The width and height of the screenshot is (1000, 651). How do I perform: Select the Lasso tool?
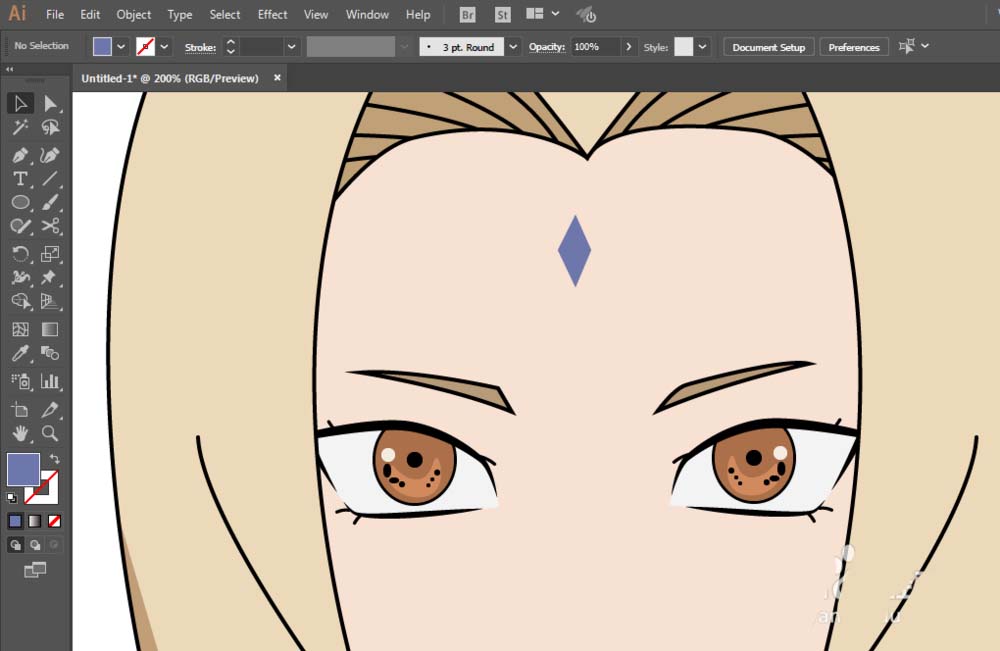tap(50, 128)
